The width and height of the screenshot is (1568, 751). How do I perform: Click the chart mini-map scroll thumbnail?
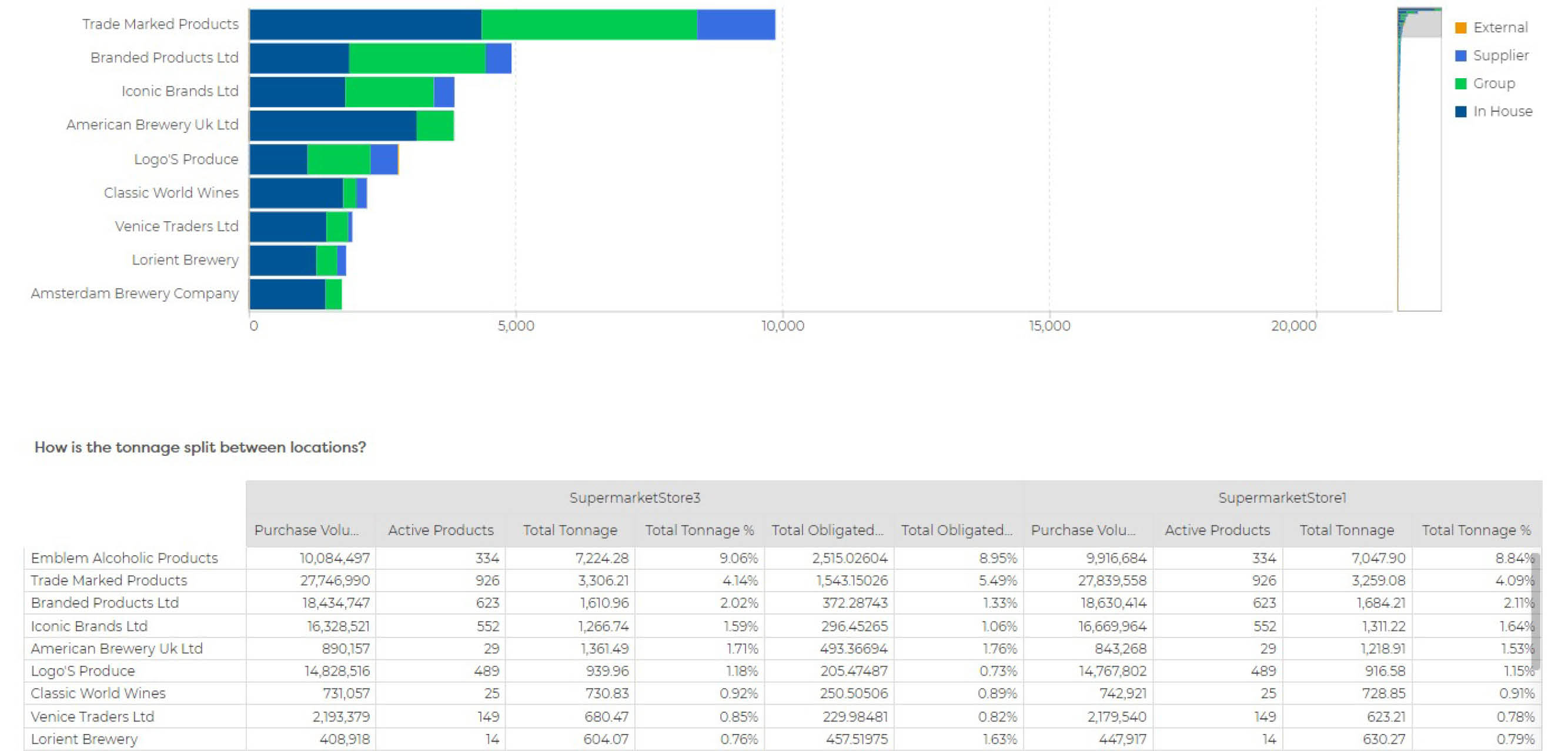coord(1419,23)
